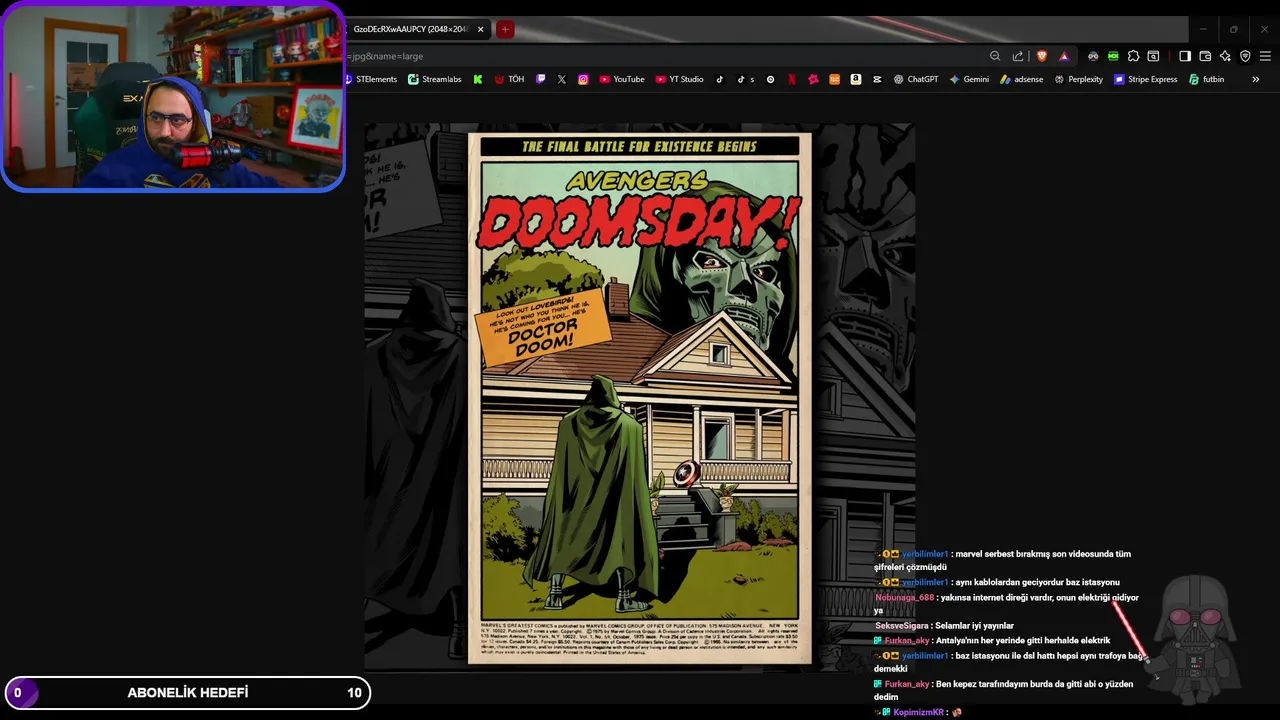
Task: Open the ChatGPT bookmark
Action: pyautogui.click(x=916, y=79)
